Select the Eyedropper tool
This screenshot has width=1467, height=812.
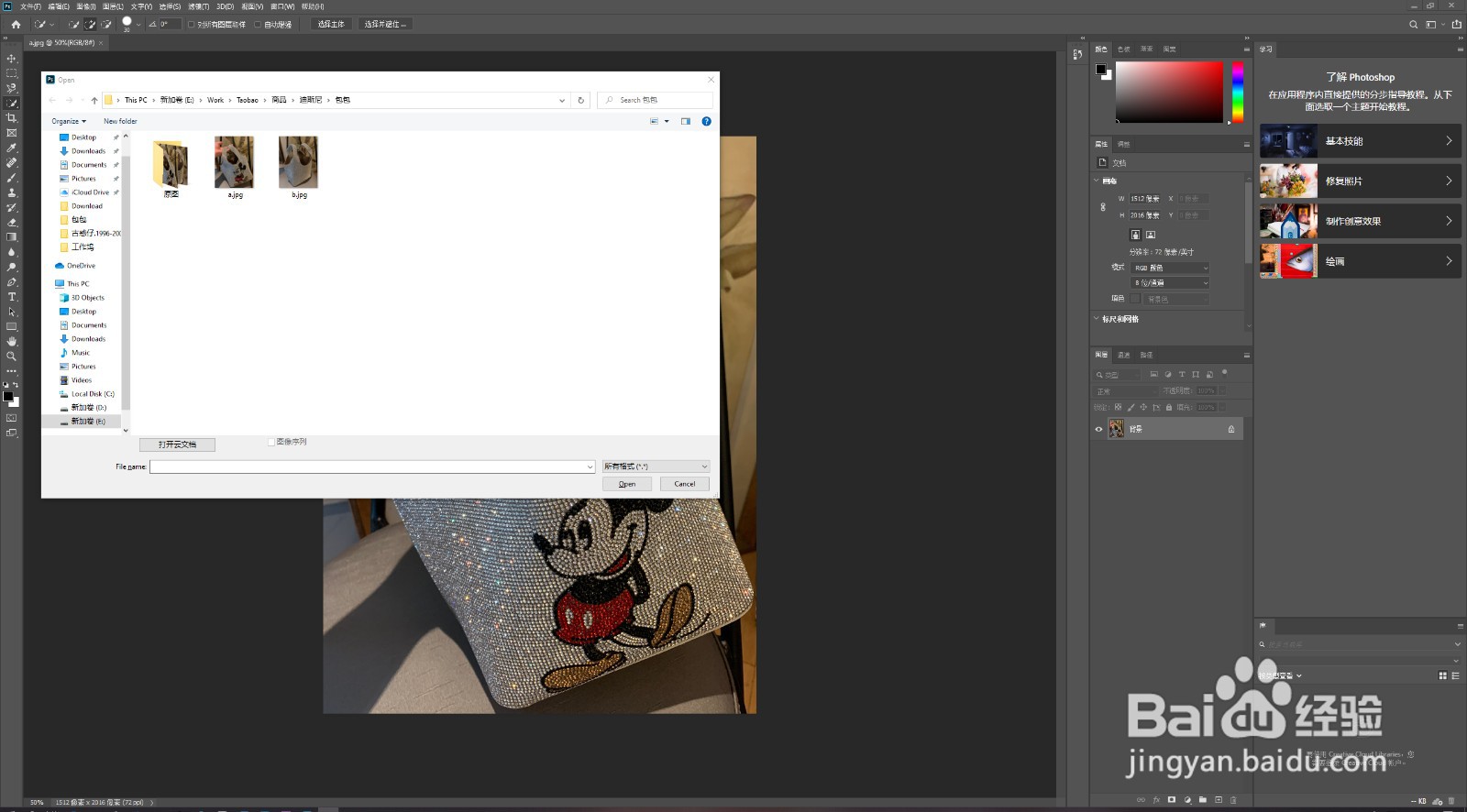(11, 148)
